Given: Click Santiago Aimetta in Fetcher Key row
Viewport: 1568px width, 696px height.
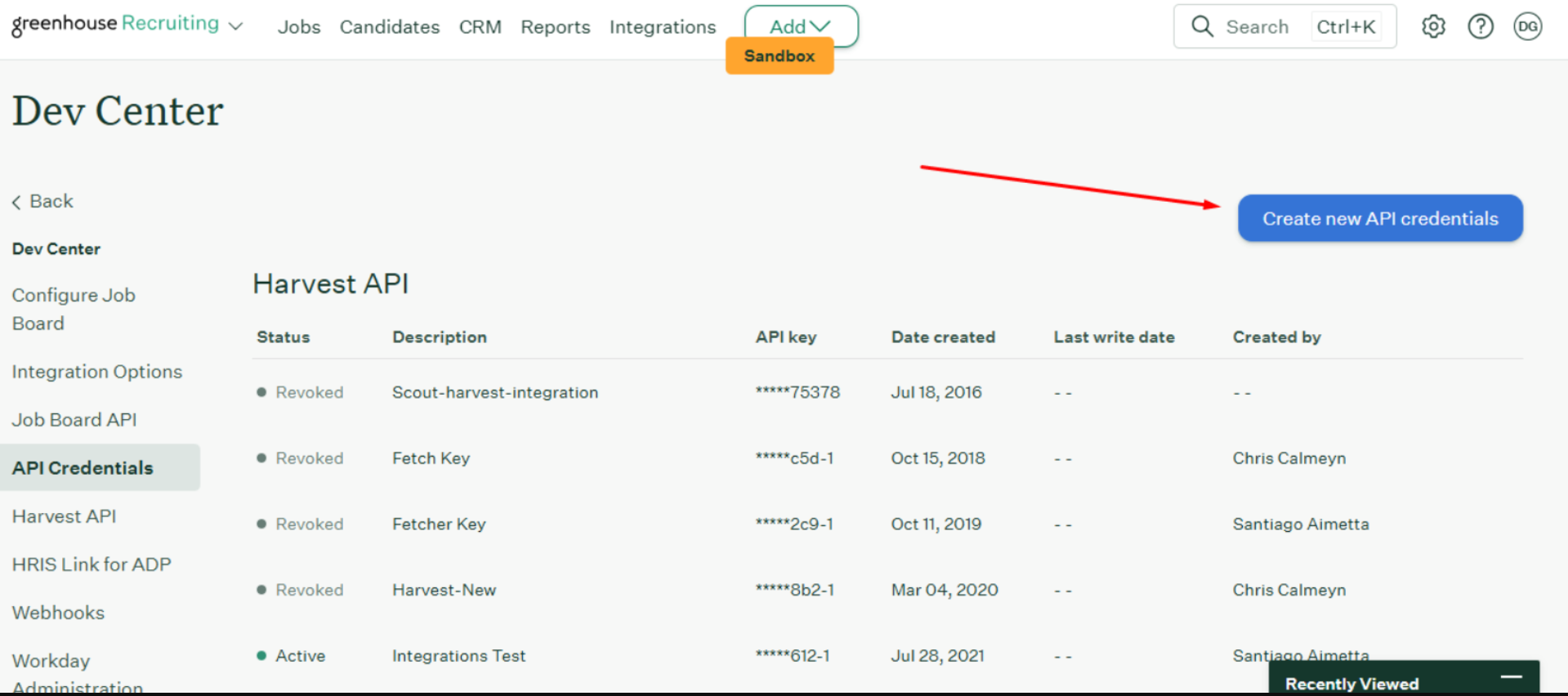Looking at the screenshot, I should tap(1301, 524).
